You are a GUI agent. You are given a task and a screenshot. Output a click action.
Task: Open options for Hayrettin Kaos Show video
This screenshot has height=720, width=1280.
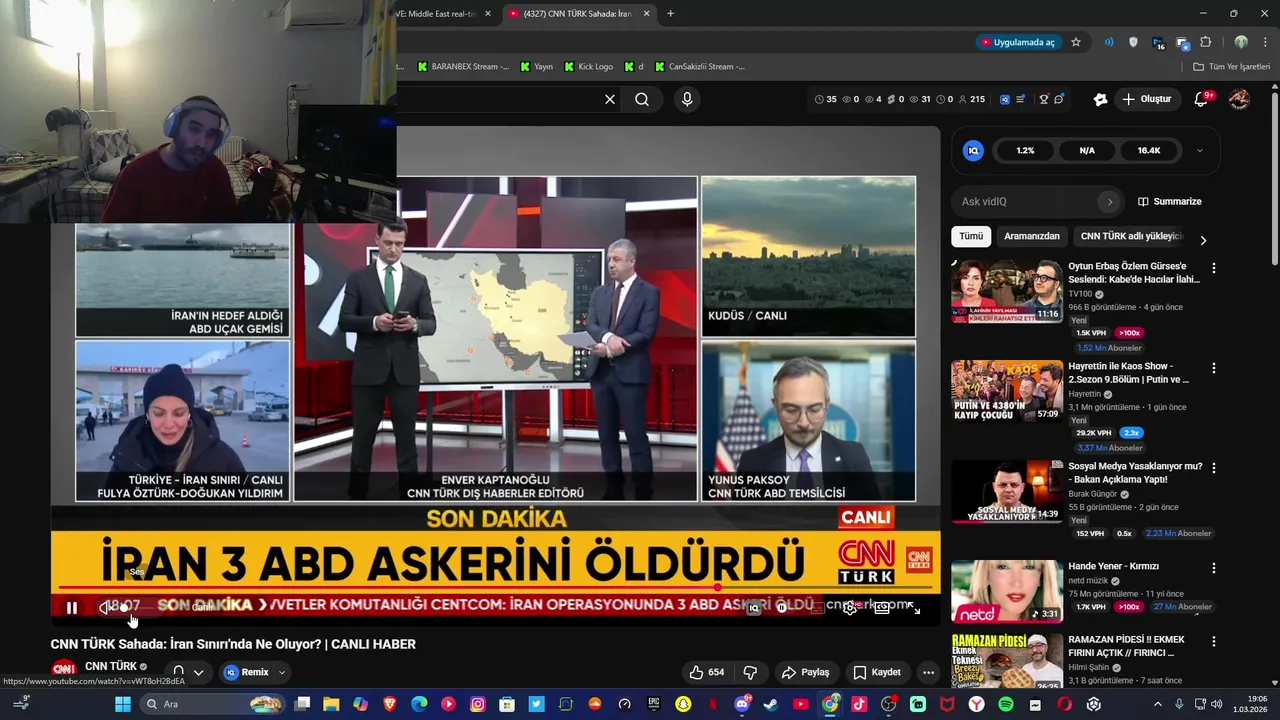(x=1214, y=368)
